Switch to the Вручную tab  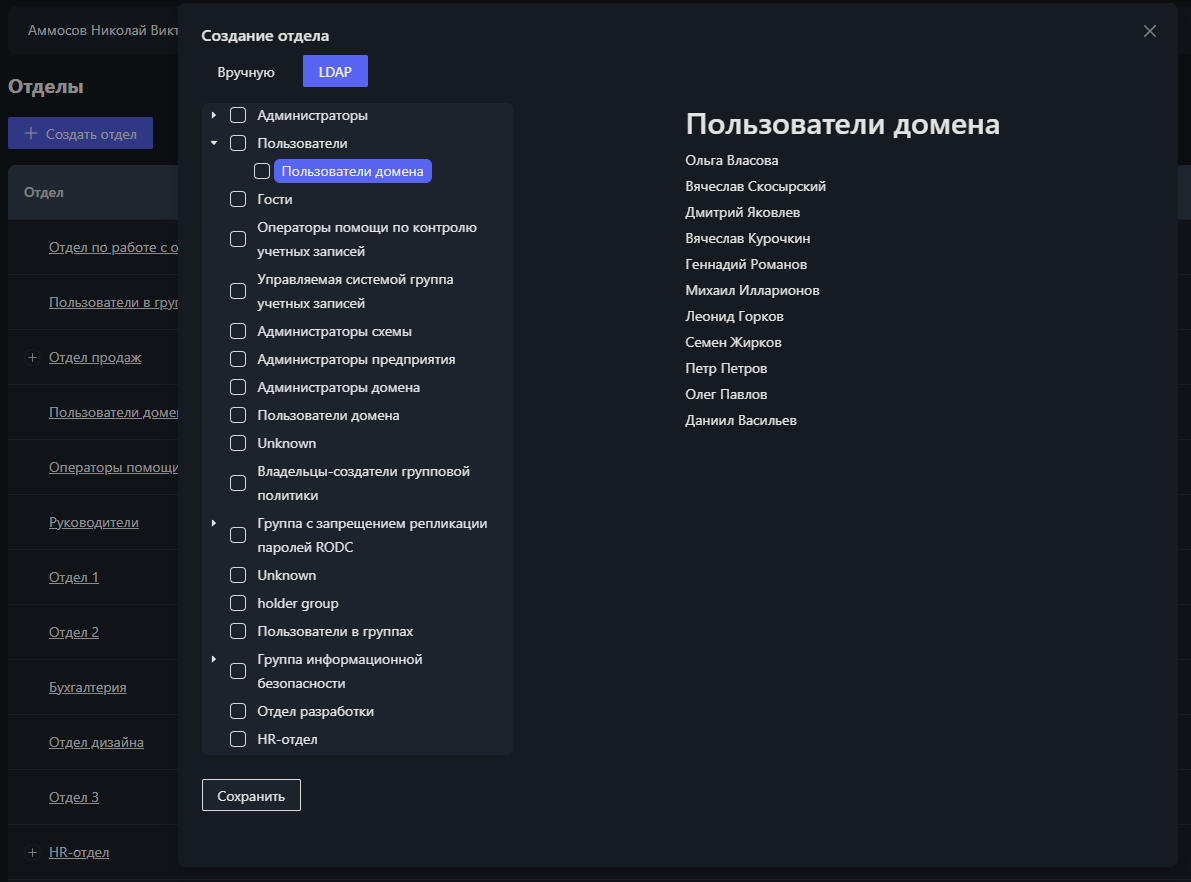(244, 71)
